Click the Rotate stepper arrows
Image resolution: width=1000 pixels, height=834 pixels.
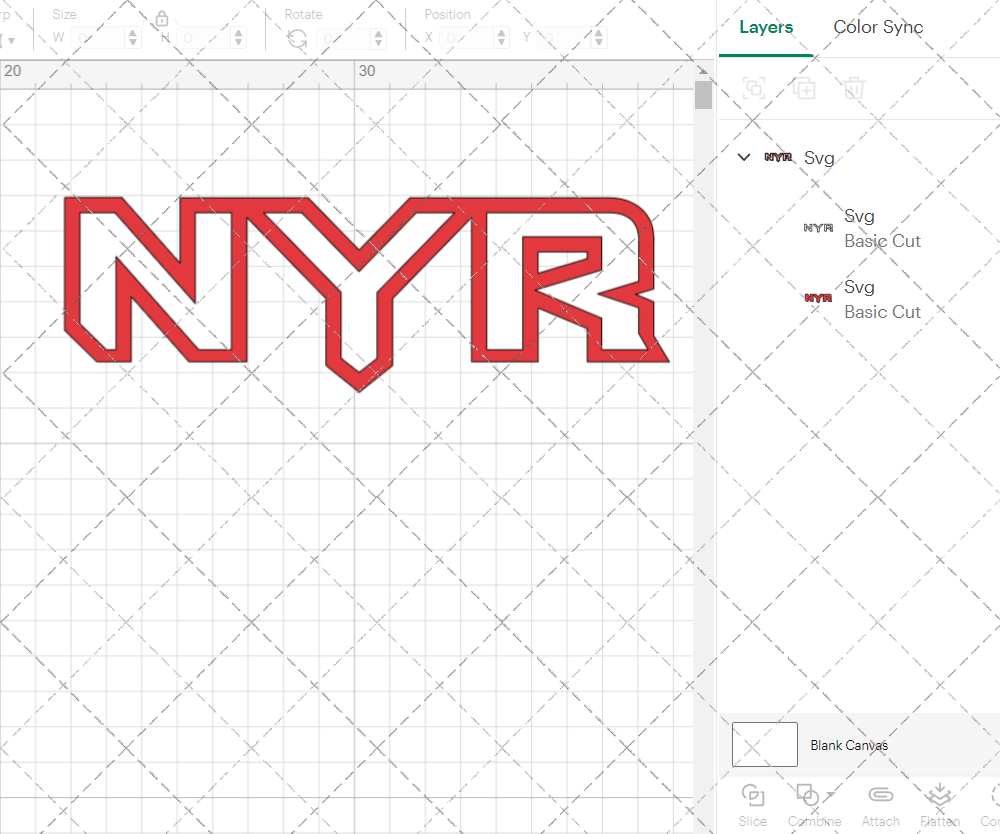[x=379, y=38]
